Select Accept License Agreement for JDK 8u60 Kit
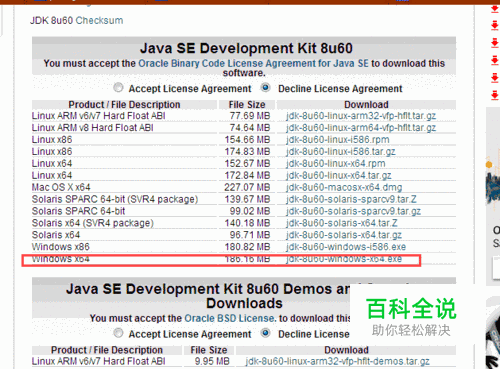Screen dimensions: 500x369 pyautogui.click(x=118, y=88)
